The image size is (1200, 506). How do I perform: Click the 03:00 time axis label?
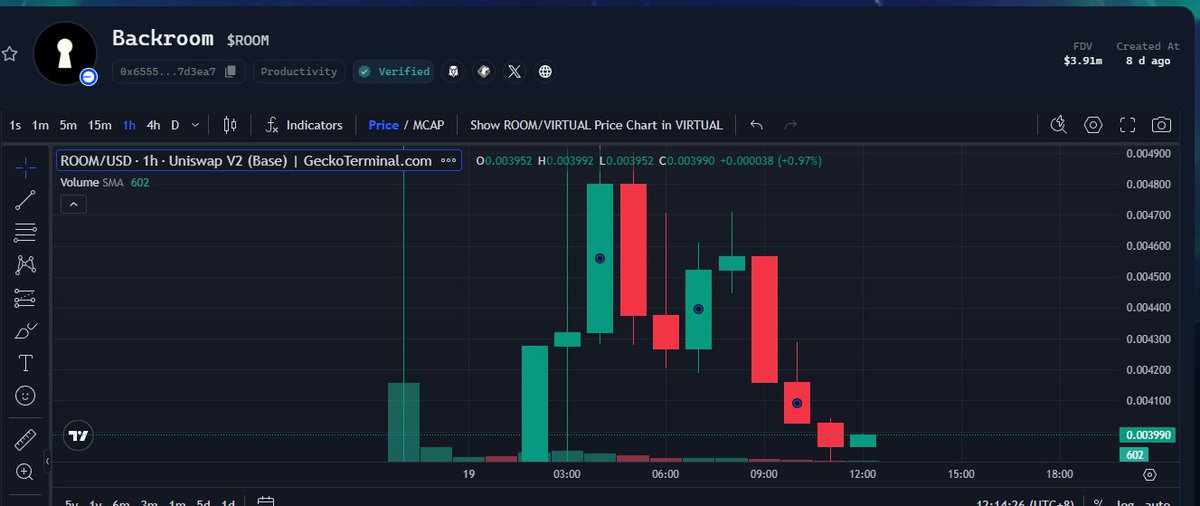(x=566, y=474)
